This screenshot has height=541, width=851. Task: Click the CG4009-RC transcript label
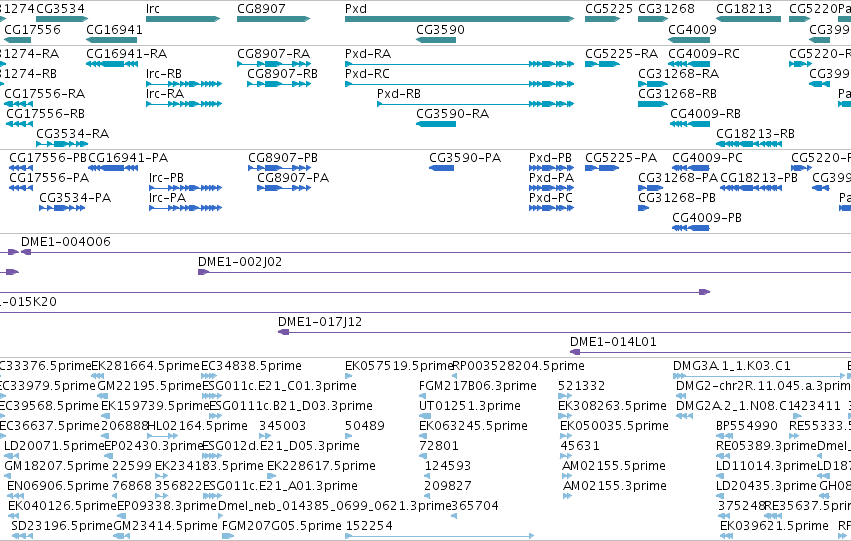click(x=704, y=54)
